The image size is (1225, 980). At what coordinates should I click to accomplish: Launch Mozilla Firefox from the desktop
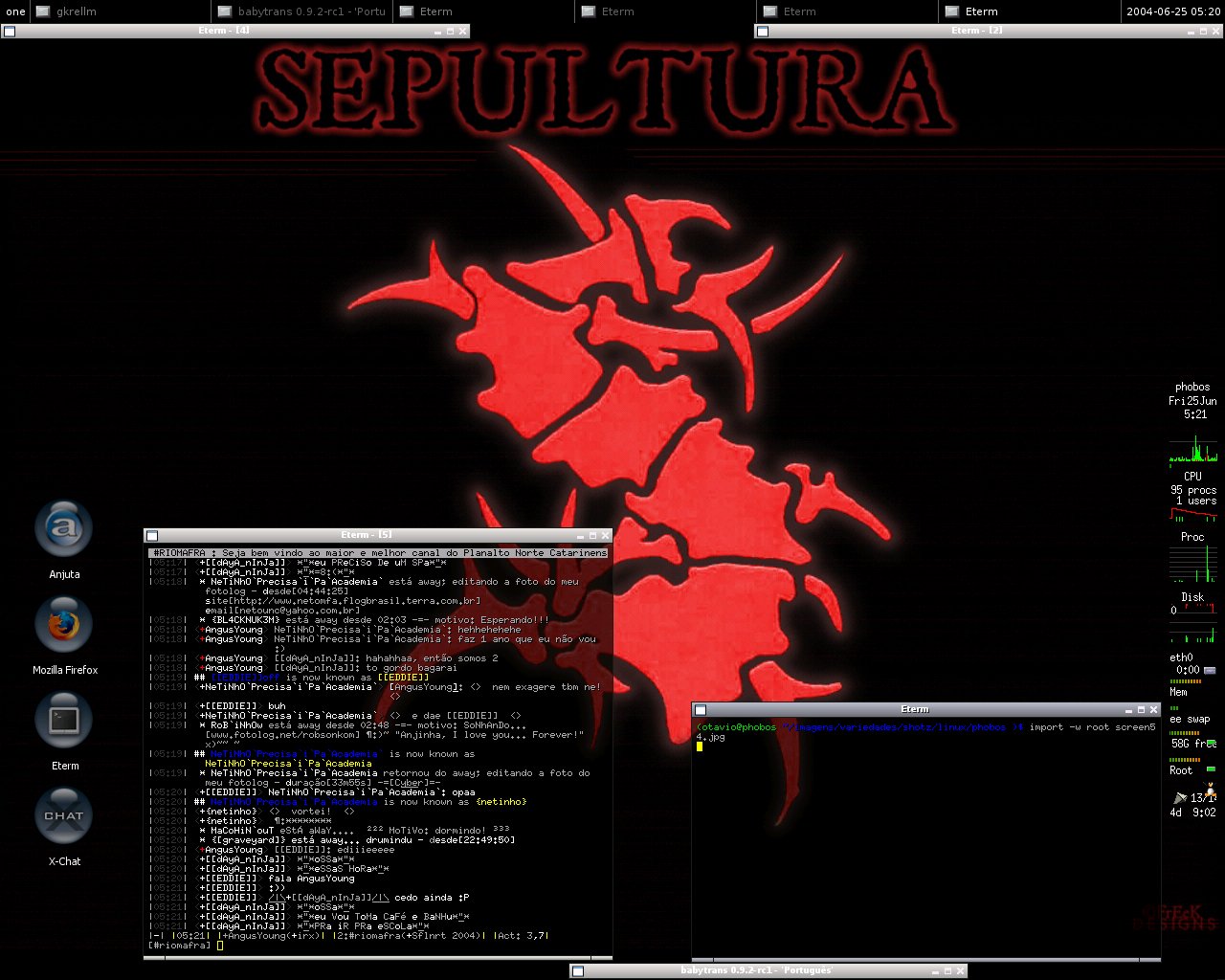[64, 624]
